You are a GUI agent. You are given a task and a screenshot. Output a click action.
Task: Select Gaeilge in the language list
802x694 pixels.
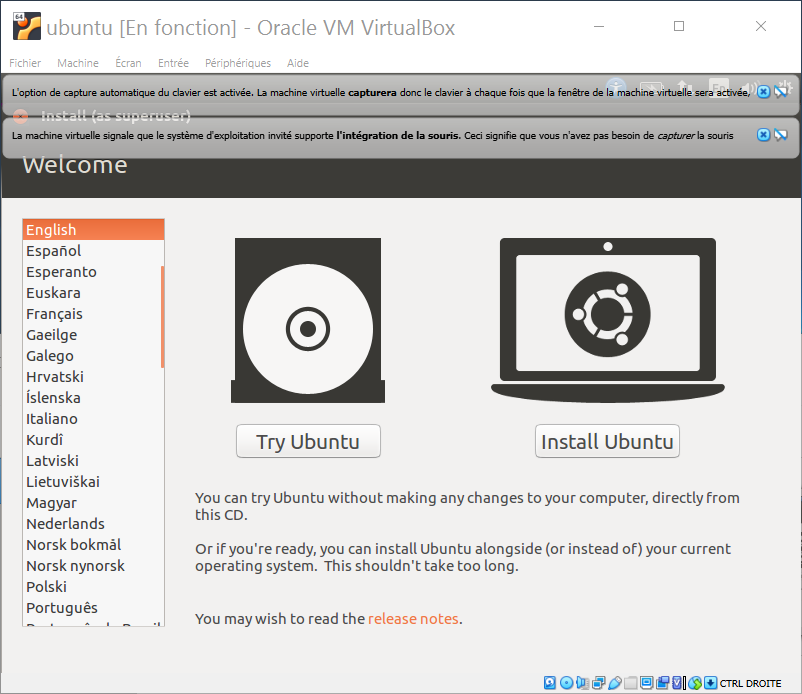point(93,334)
